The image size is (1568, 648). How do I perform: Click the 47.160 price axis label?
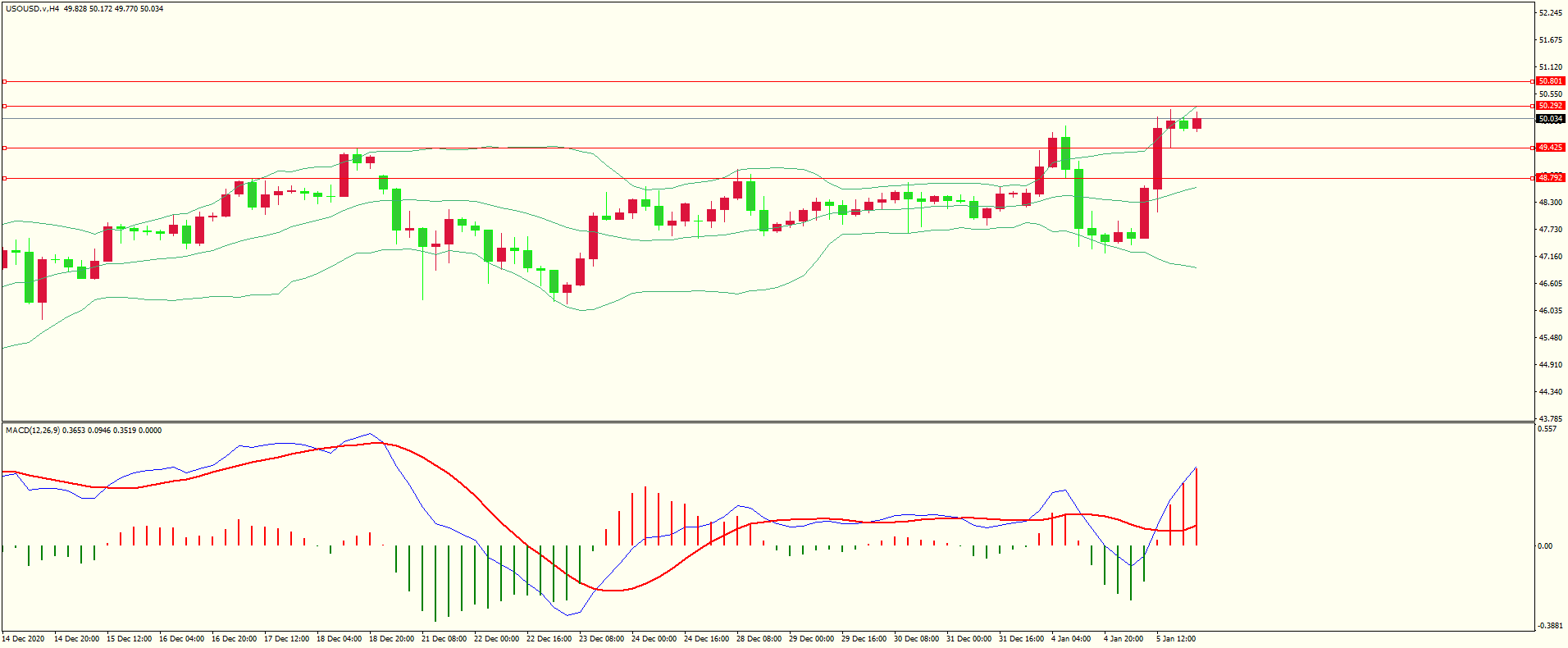click(x=1550, y=257)
